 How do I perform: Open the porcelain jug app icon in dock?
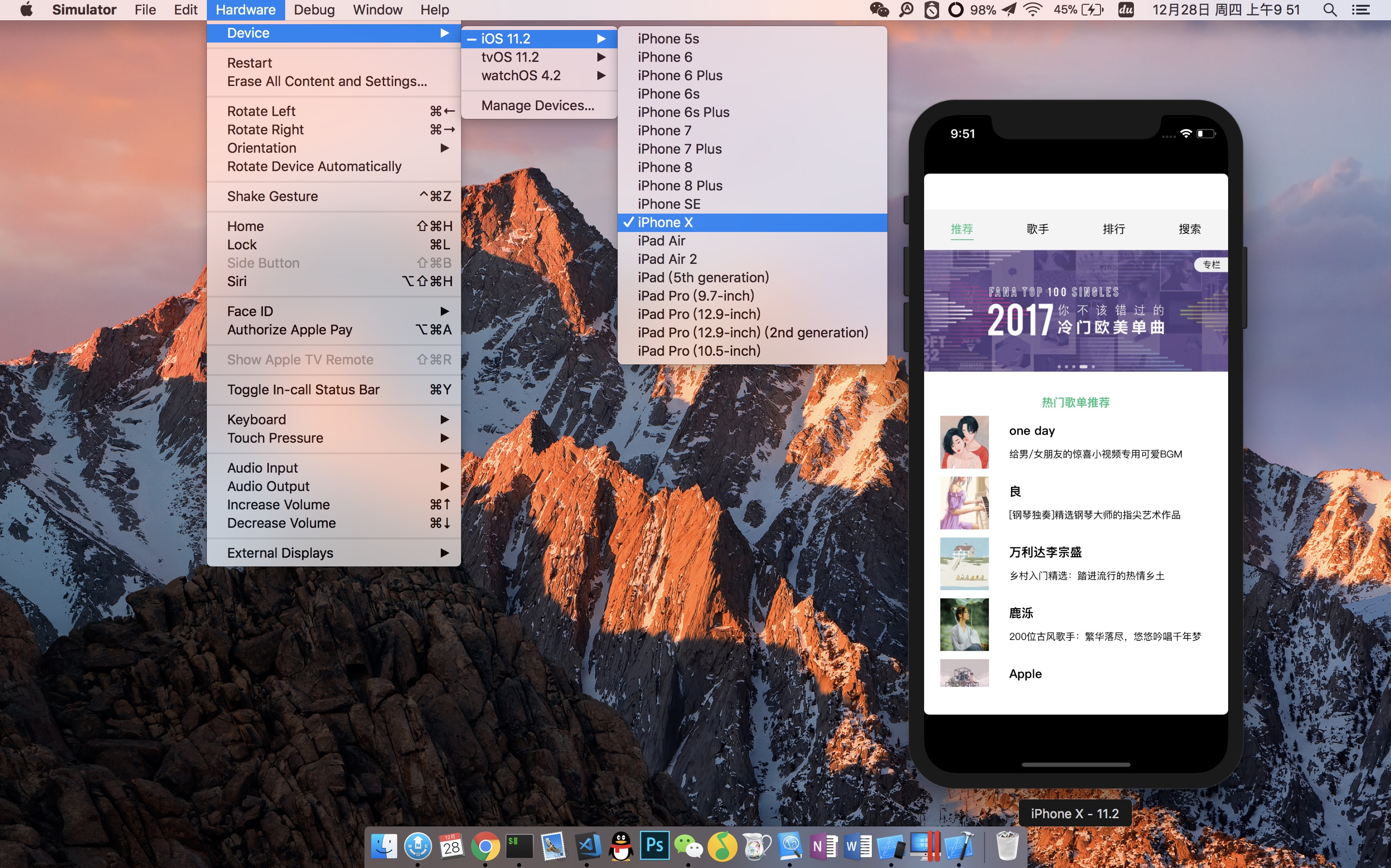pyautogui.click(x=756, y=846)
